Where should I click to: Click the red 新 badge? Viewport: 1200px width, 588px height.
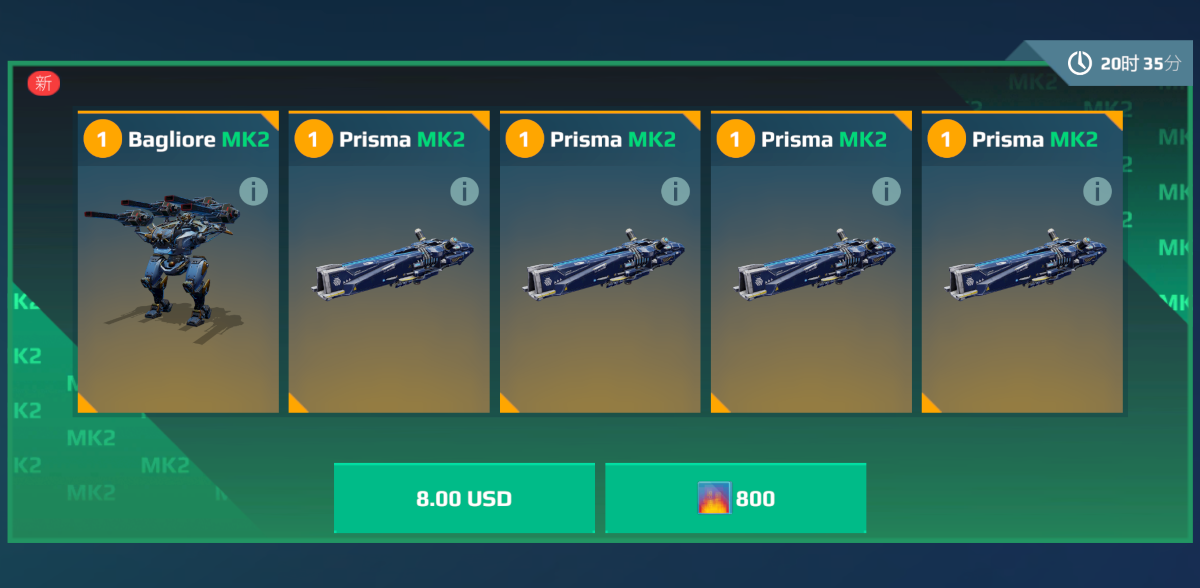(44, 84)
